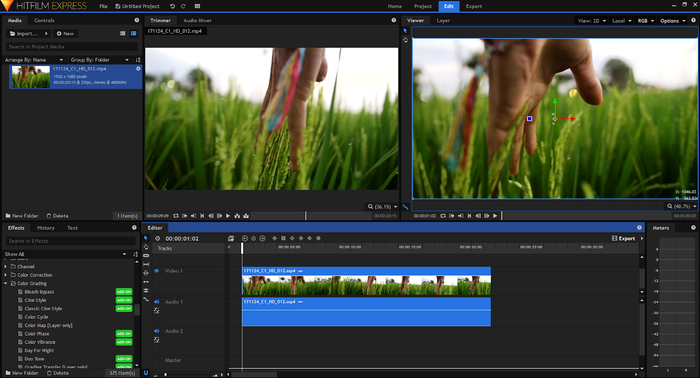The width and height of the screenshot is (700, 378).
Task: Select the Hand tool in the Editor toolbar
Action: pyautogui.click(x=146, y=247)
